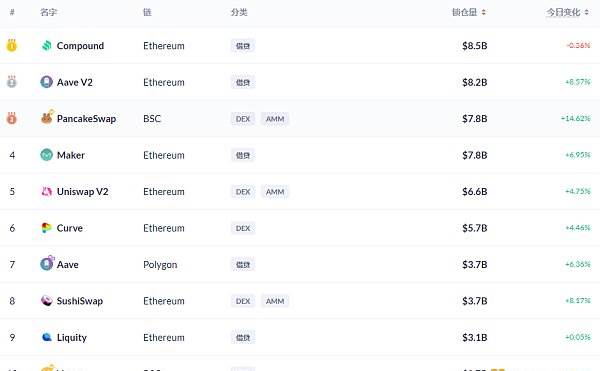
Task: Click the Maker logo icon
Action: coord(47,155)
